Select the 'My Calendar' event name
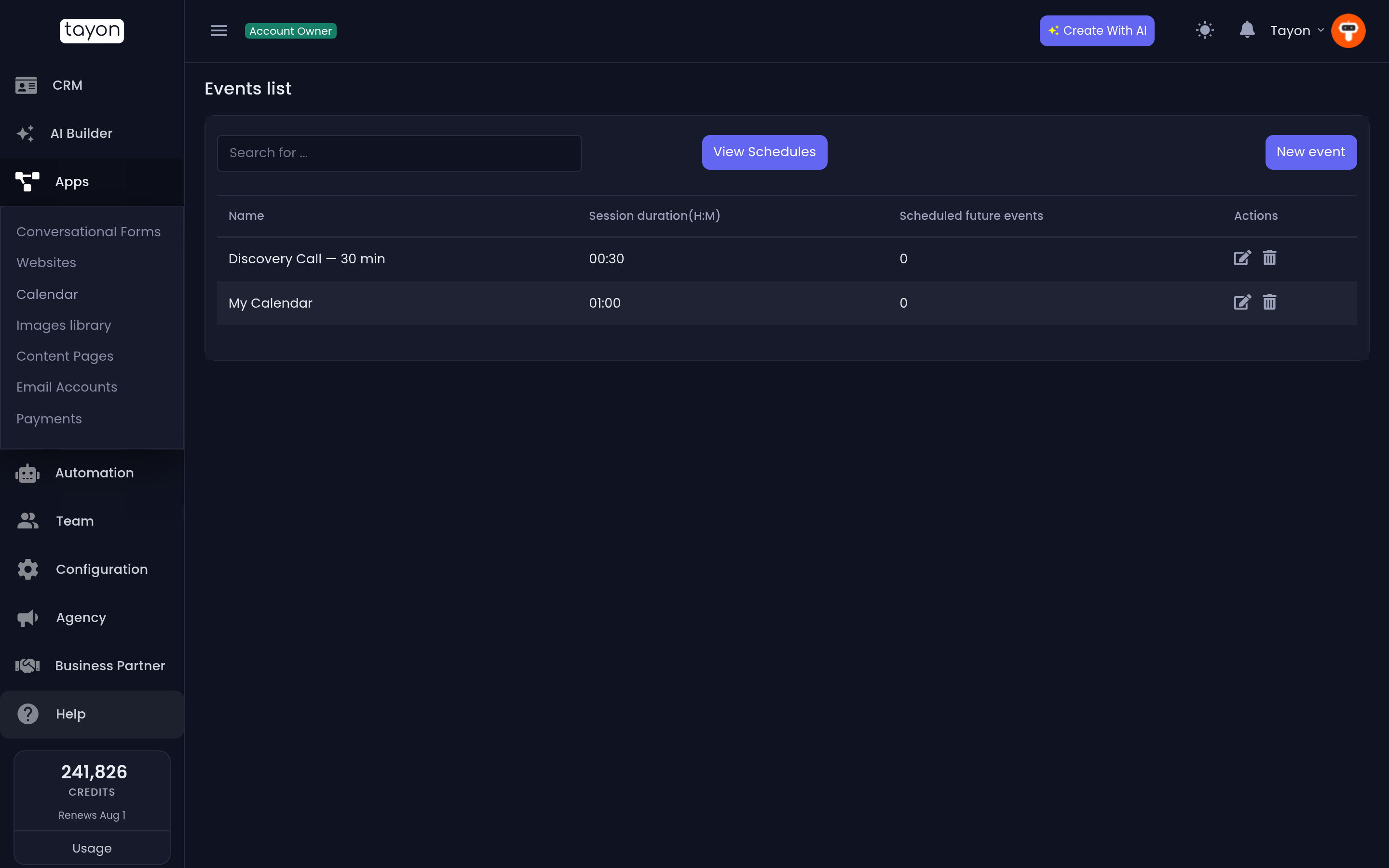The image size is (1389, 868). [x=271, y=303]
